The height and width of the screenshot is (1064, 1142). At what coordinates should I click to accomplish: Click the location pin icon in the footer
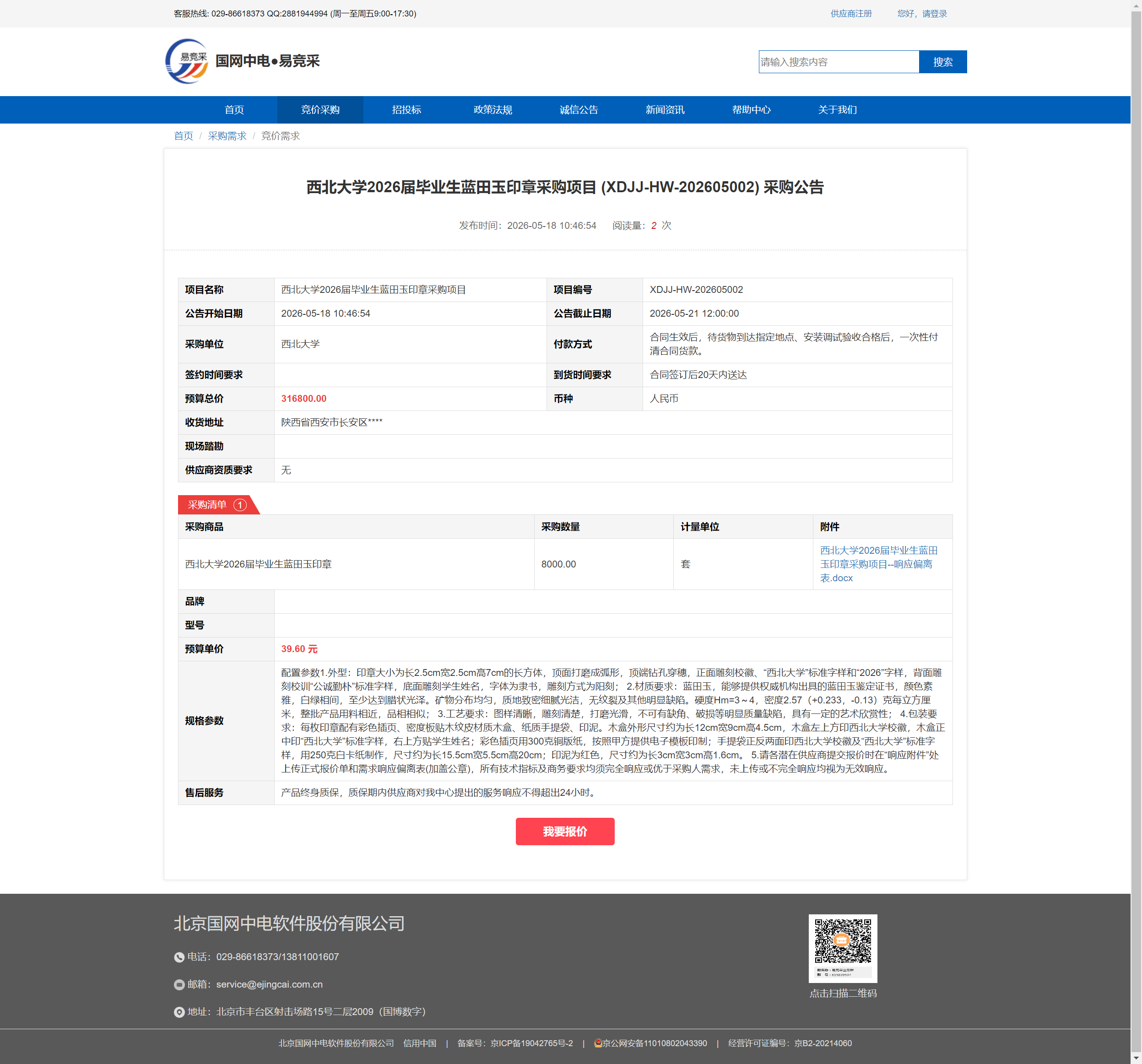(179, 1012)
